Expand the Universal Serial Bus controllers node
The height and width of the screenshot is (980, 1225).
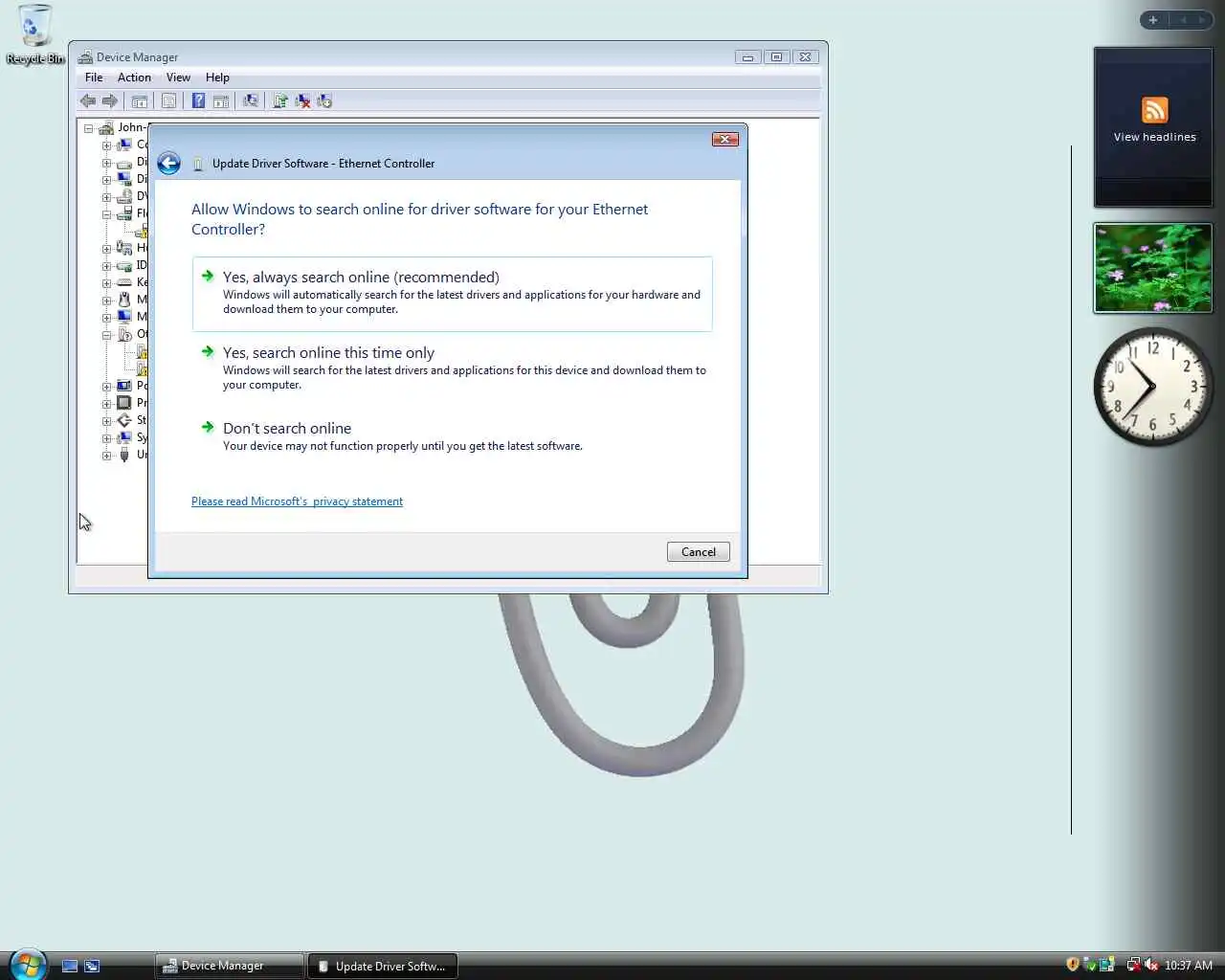click(107, 456)
